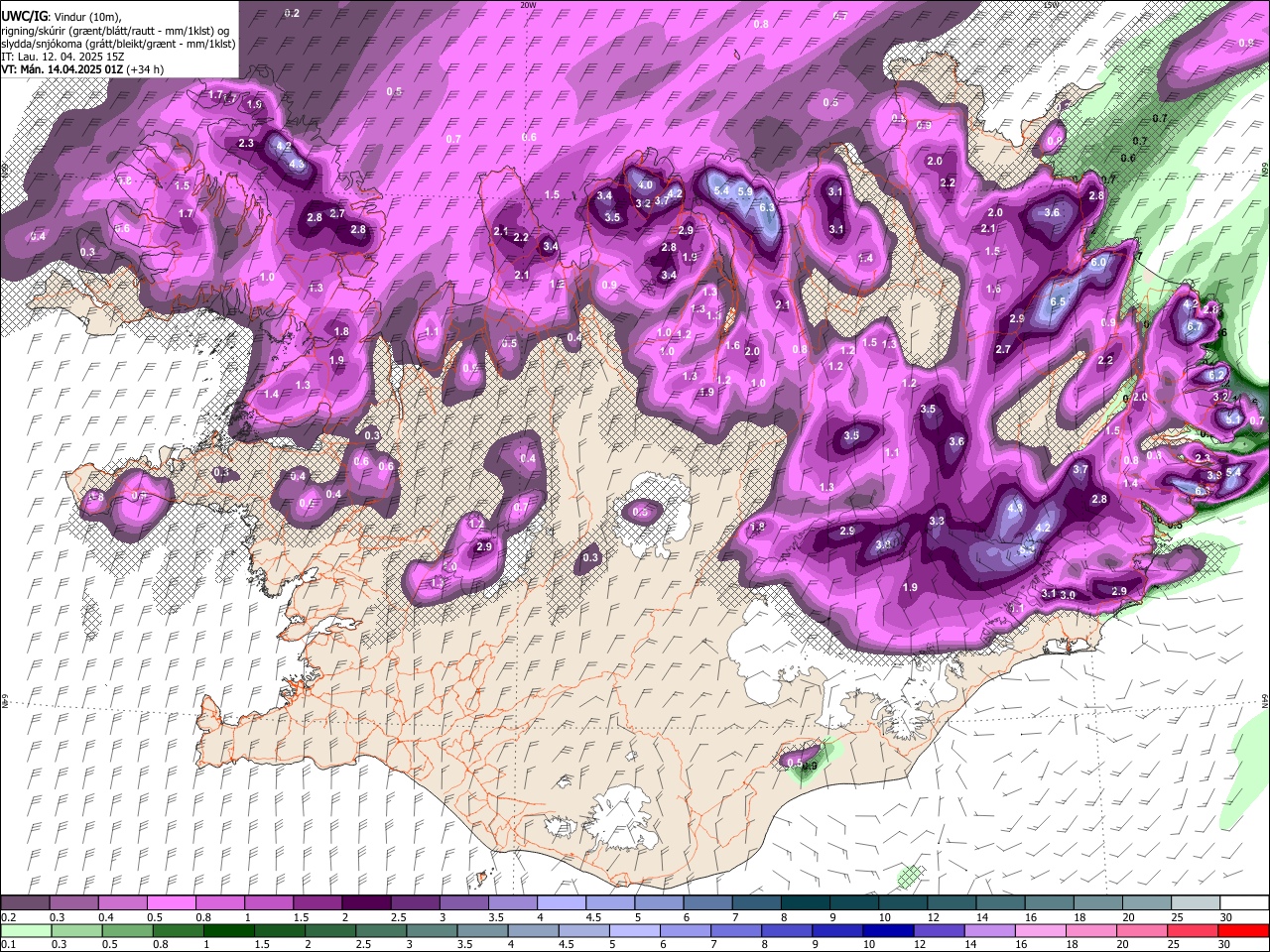Click the 6.3 precipitation value on the map
Image resolution: width=1270 pixels, height=952 pixels.
(x=767, y=208)
